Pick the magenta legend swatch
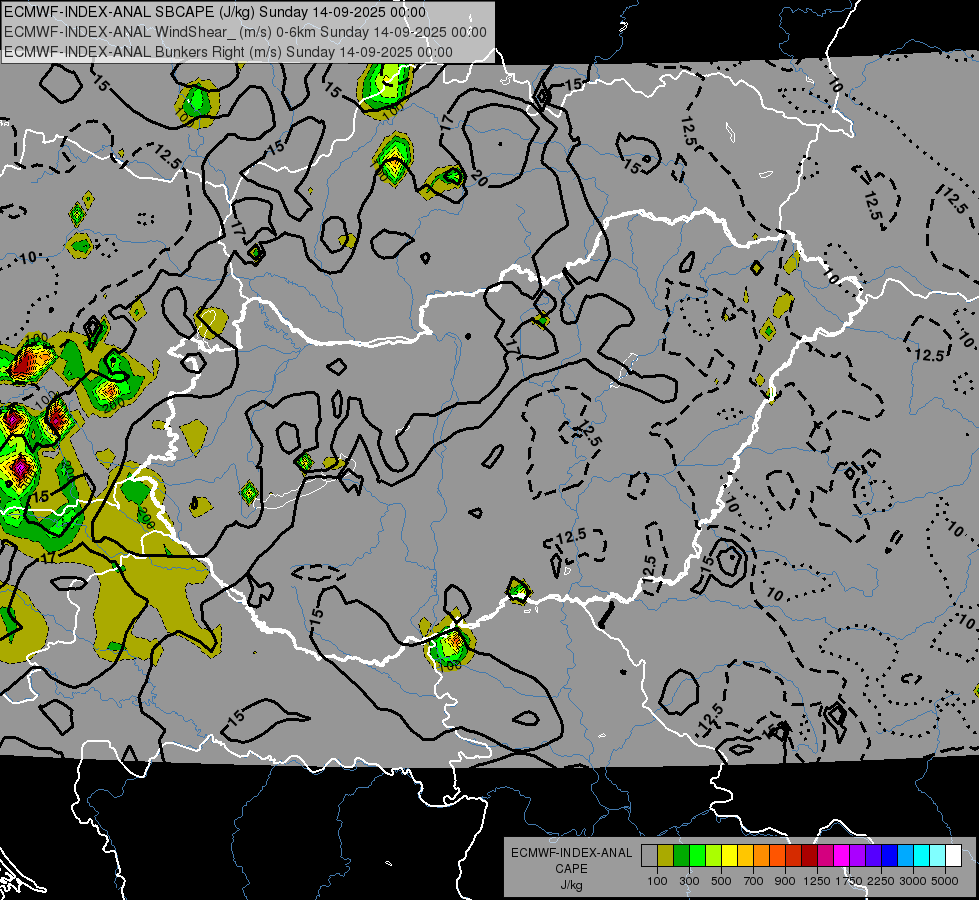The width and height of the screenshot is (979, 900). [x=842, y=856]
